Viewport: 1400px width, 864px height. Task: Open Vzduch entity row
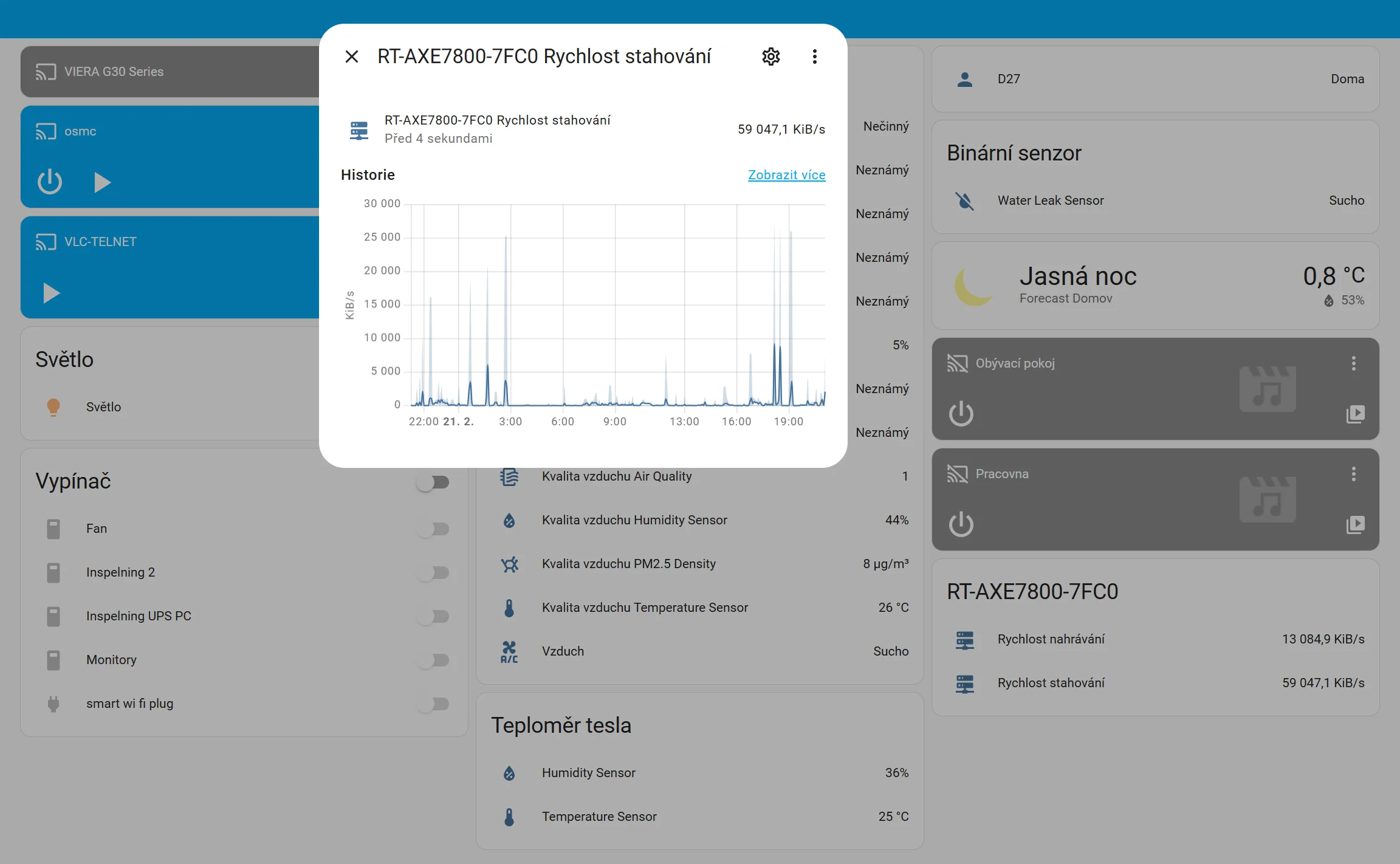(700, 651)
